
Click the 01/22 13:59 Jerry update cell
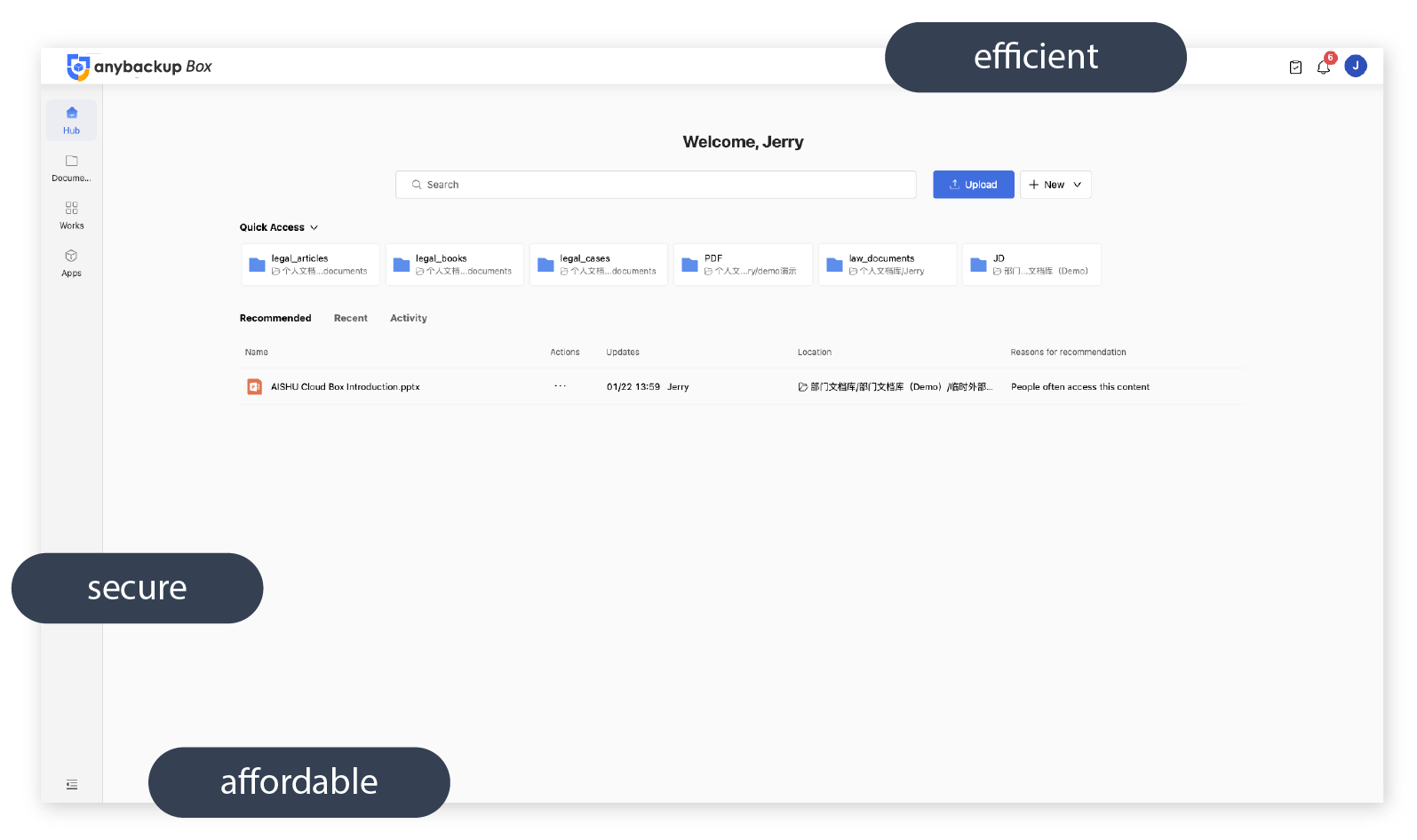point(648,387)
